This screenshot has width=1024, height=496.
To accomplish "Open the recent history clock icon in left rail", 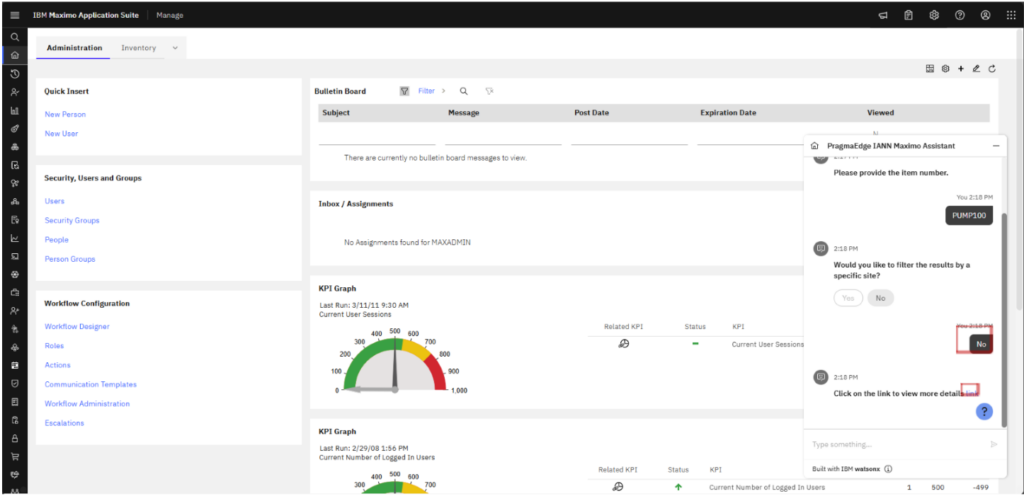I will tap(14, 74).
